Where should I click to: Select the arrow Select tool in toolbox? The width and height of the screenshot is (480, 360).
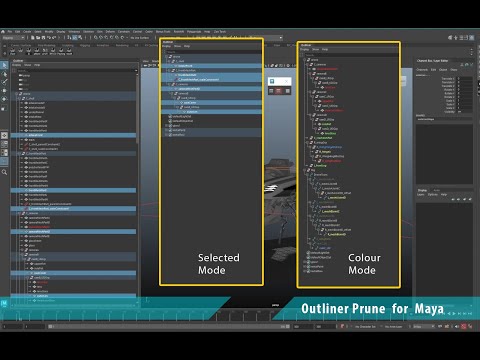coord(4,65)
